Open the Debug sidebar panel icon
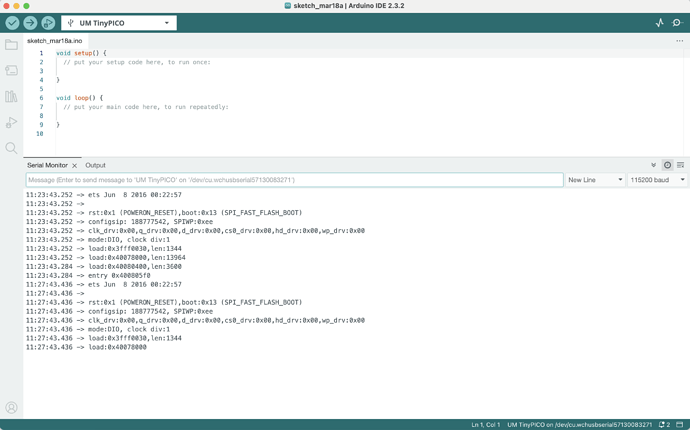Screen dimensions: 690x430 [x=11, y=122]
